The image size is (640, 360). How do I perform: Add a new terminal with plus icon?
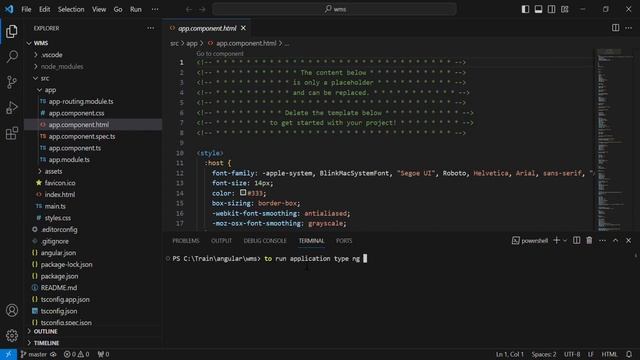pos(556,240)
